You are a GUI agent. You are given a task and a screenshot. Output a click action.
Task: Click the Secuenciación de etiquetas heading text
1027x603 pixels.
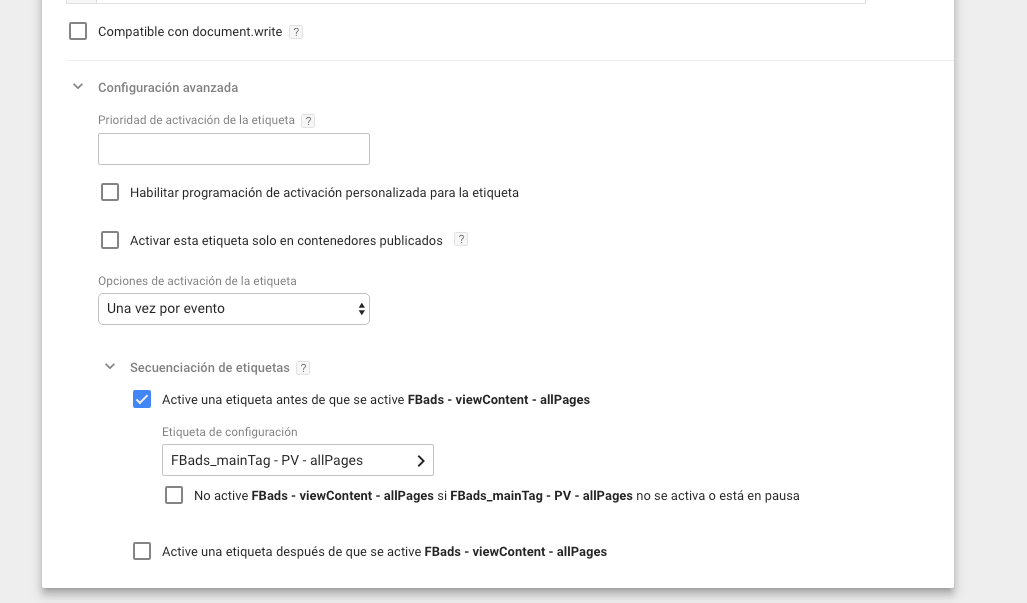(209, 368)
